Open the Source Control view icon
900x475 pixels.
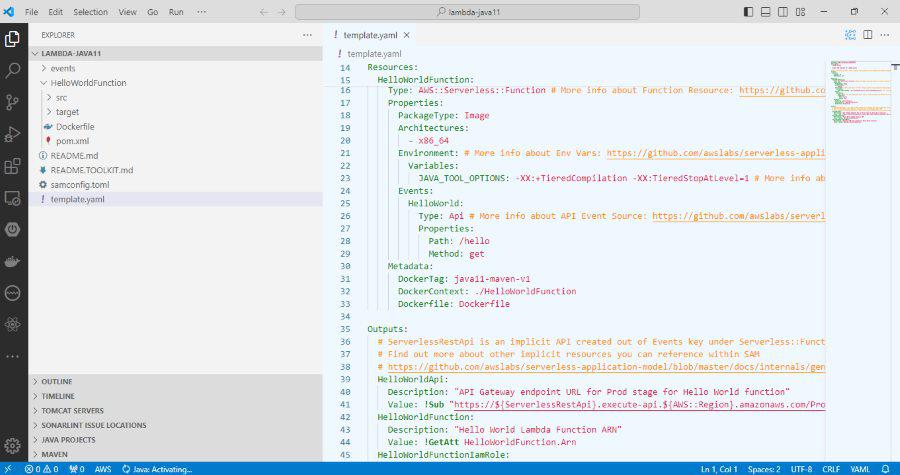tap(12, 102)
